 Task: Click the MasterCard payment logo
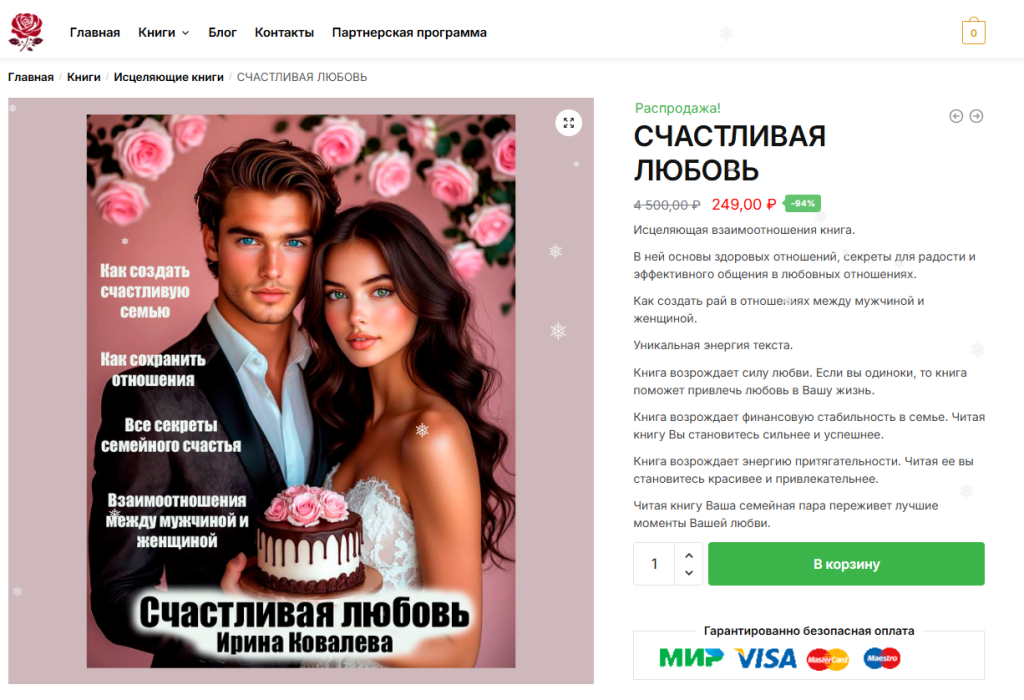827,660
